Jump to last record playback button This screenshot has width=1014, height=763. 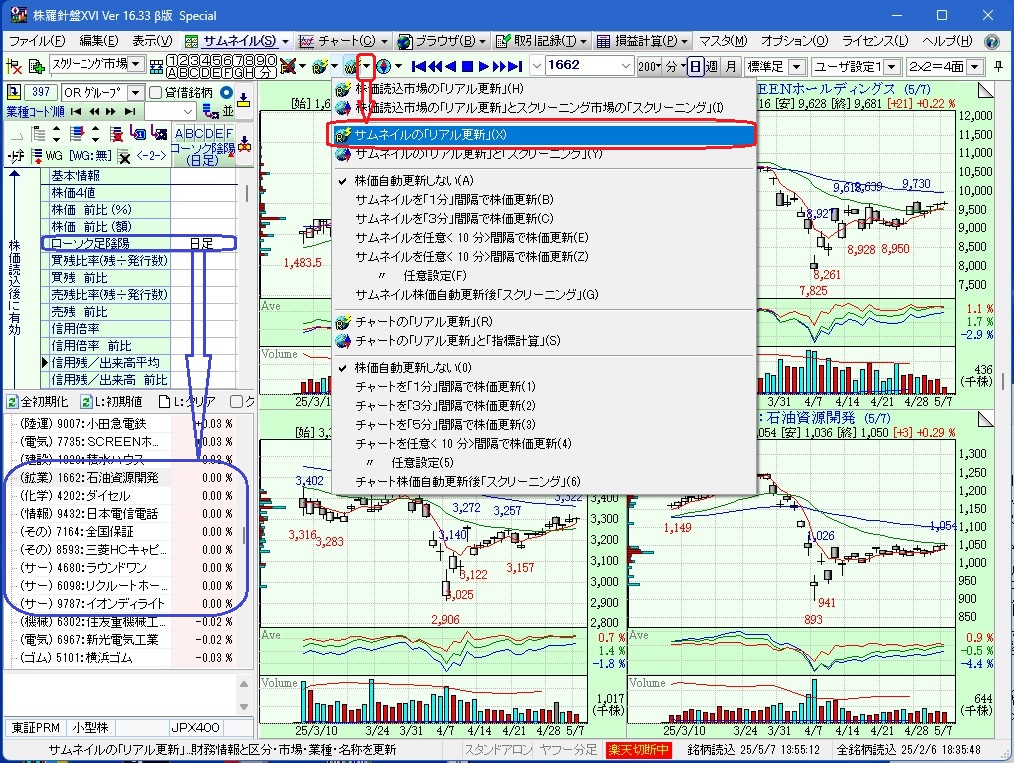coord(515,66)
